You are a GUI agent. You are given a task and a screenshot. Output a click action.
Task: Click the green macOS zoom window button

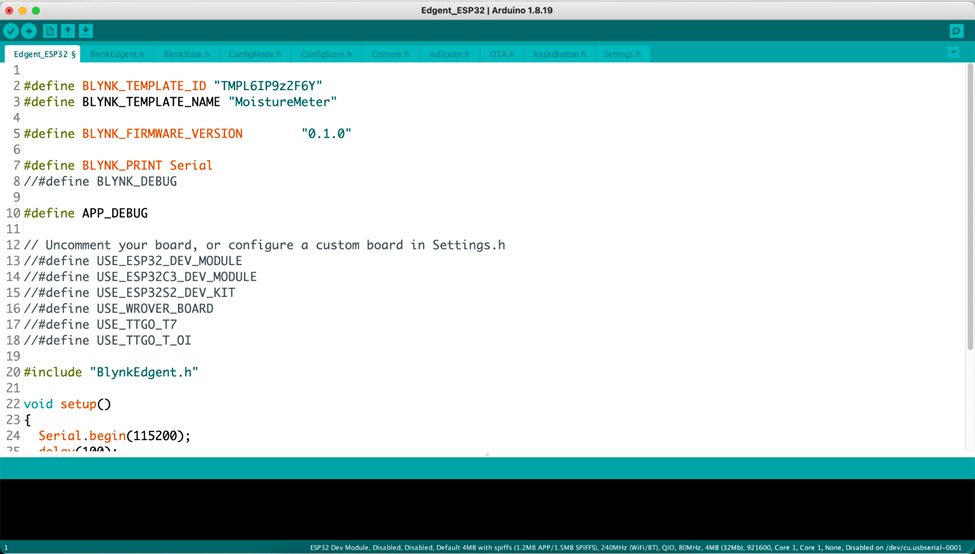pyautogui.click(x=35, y=11)
